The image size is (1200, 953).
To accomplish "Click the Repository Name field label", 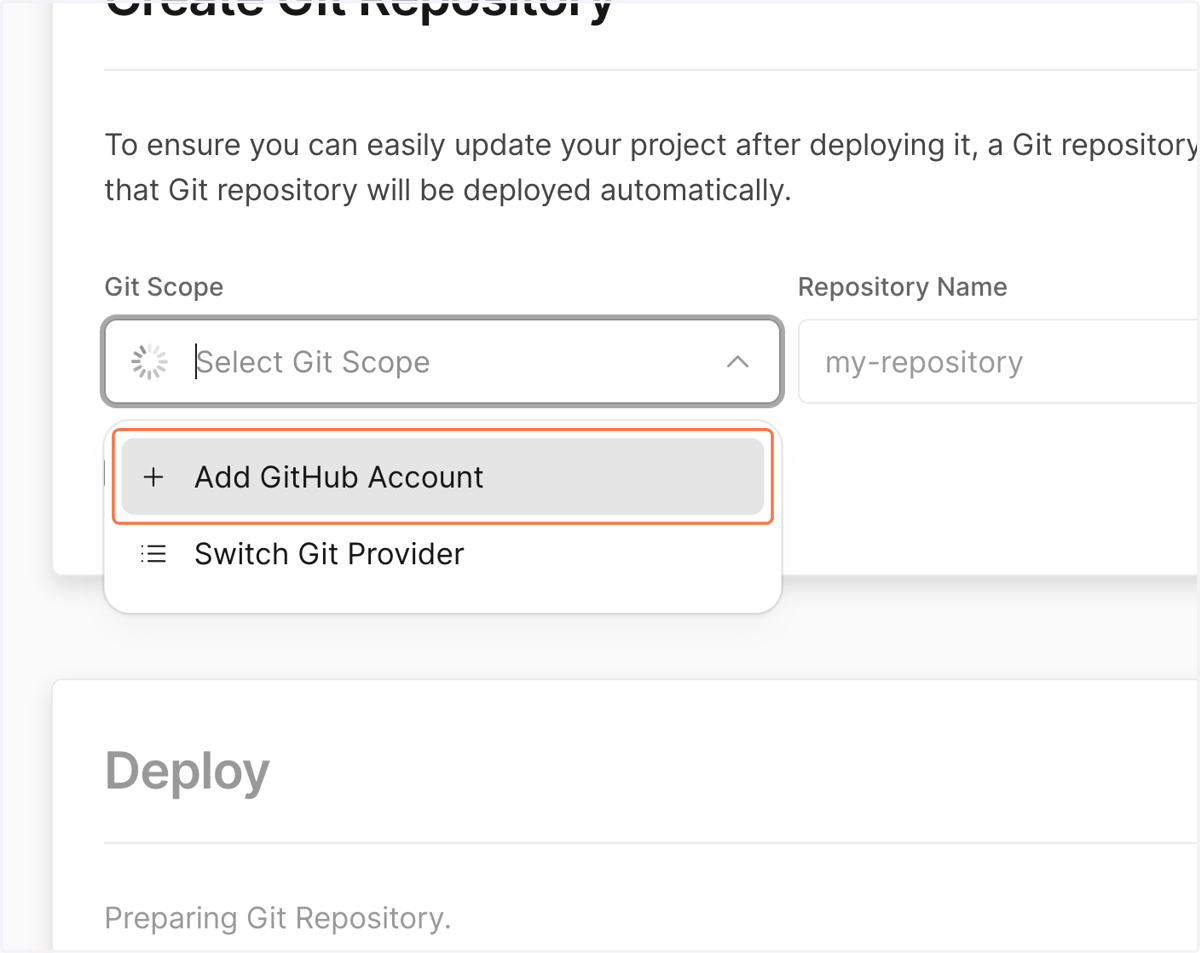I will 902,287.
